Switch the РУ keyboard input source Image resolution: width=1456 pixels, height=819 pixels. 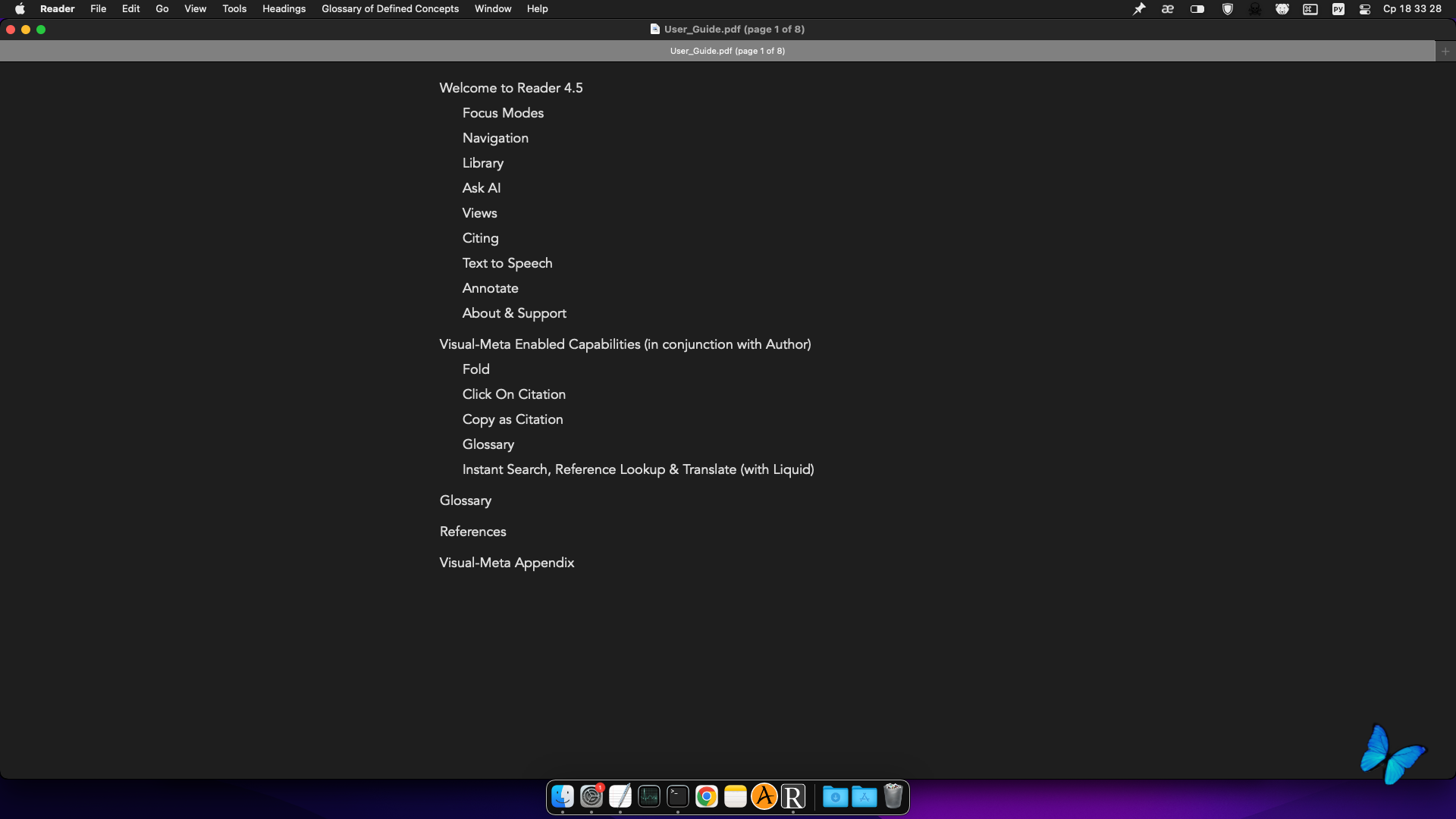coord(1338,9)
